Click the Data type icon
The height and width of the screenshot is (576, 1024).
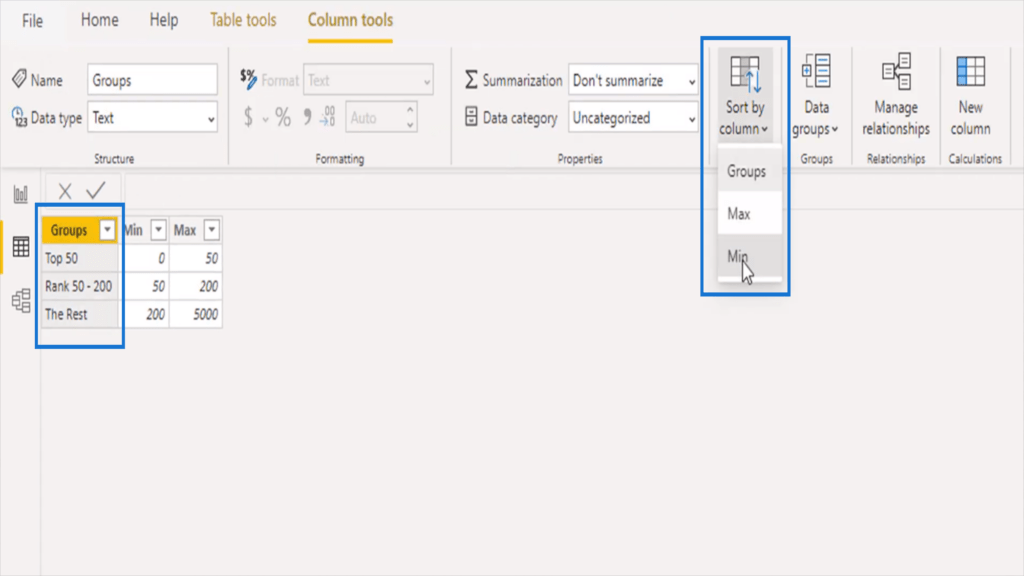19,118
